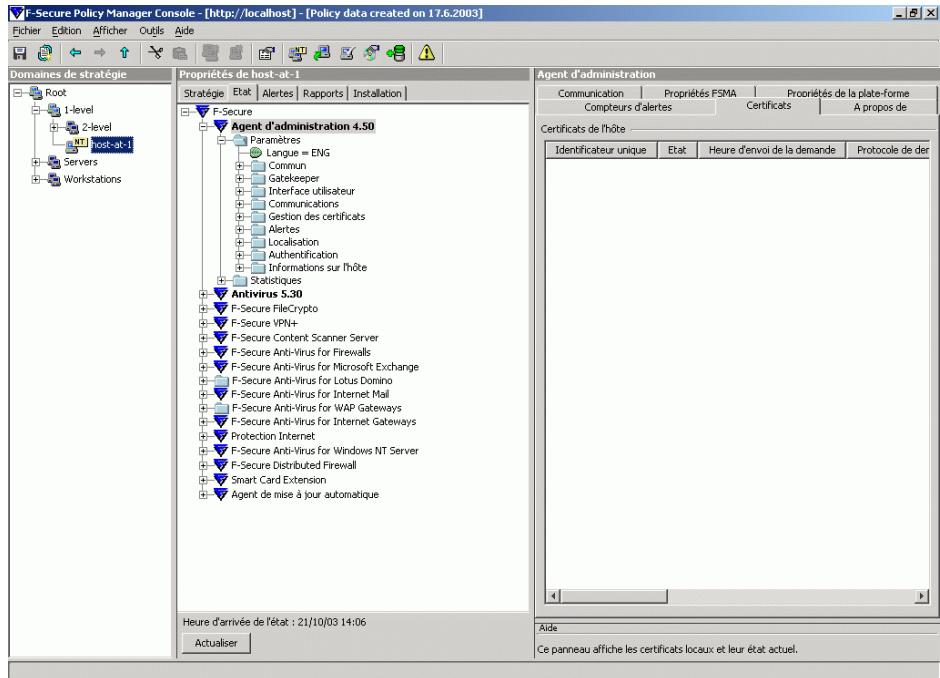This screenshot has height=678, width=940.
Task: Open the Aide menu
Action: [184, 31]
